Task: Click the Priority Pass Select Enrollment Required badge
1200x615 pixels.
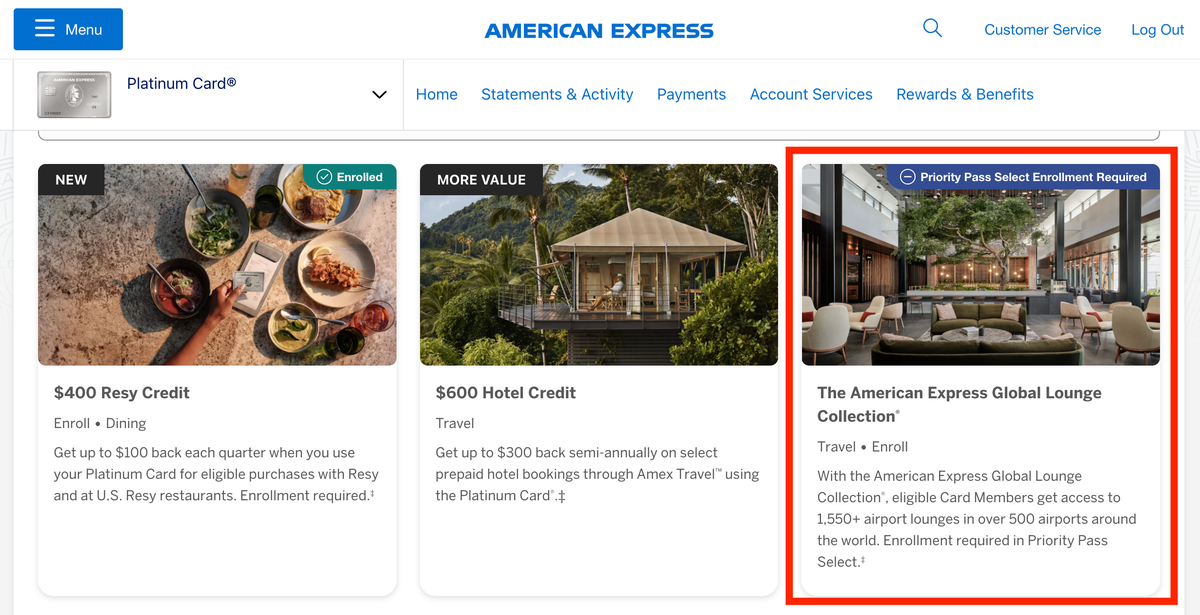Action: tap(1023, 177)
